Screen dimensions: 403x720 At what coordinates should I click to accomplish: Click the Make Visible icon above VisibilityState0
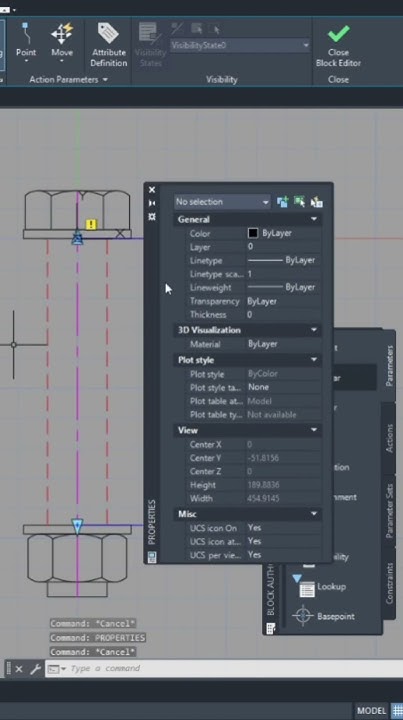click(197, 28)
